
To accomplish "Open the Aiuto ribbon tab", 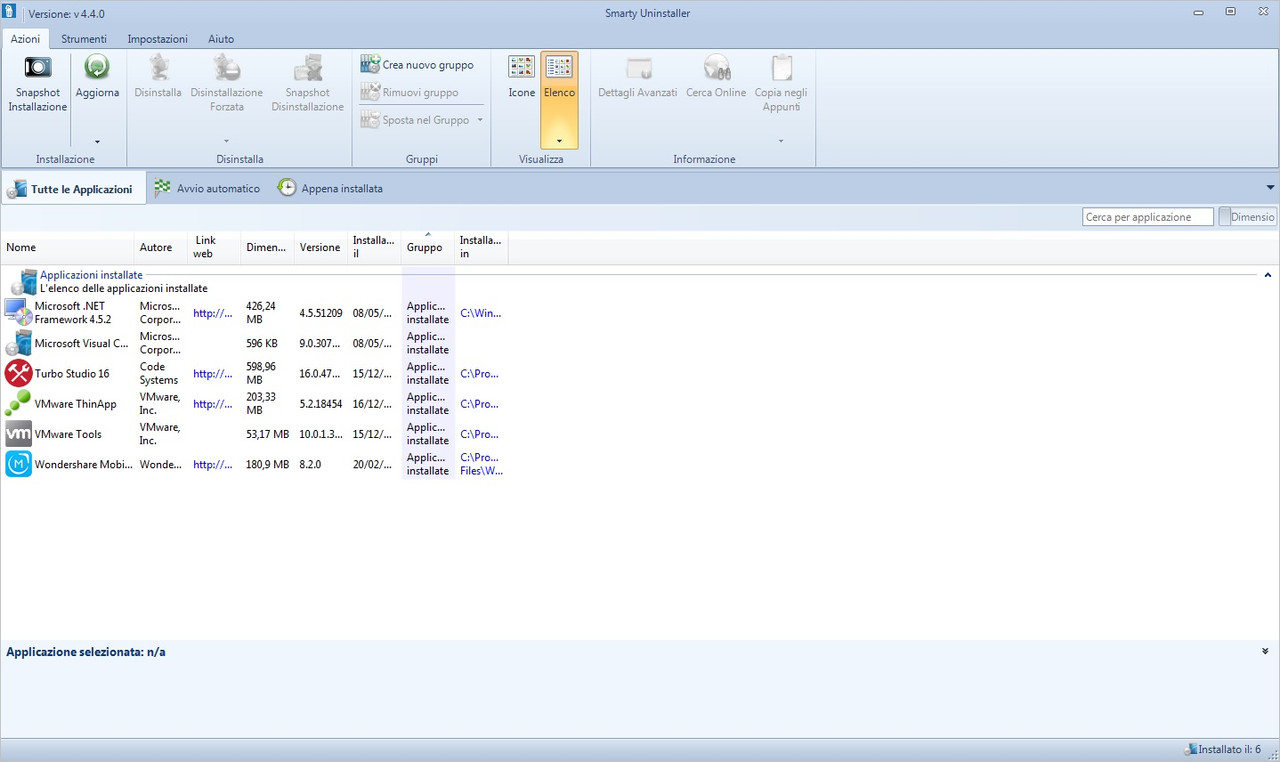I will pyautogui.click(x=221, y=39).
